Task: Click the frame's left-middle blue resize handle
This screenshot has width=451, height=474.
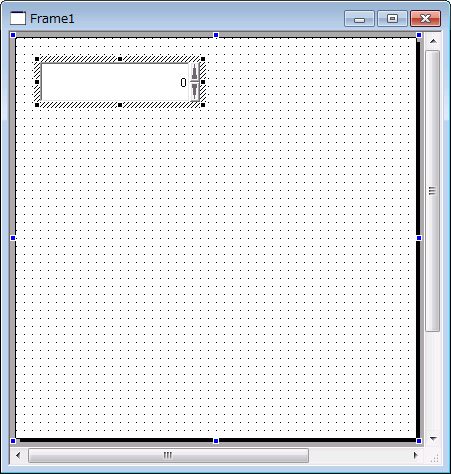Action: pos(13,238)
